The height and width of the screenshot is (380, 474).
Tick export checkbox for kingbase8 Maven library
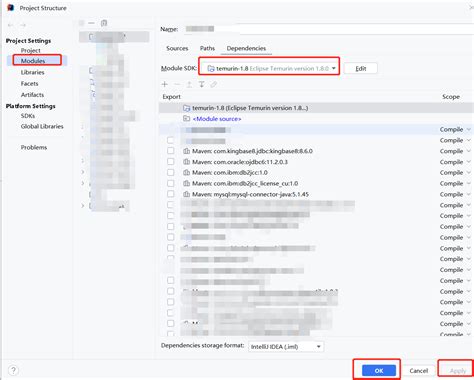tap(170, 151)
